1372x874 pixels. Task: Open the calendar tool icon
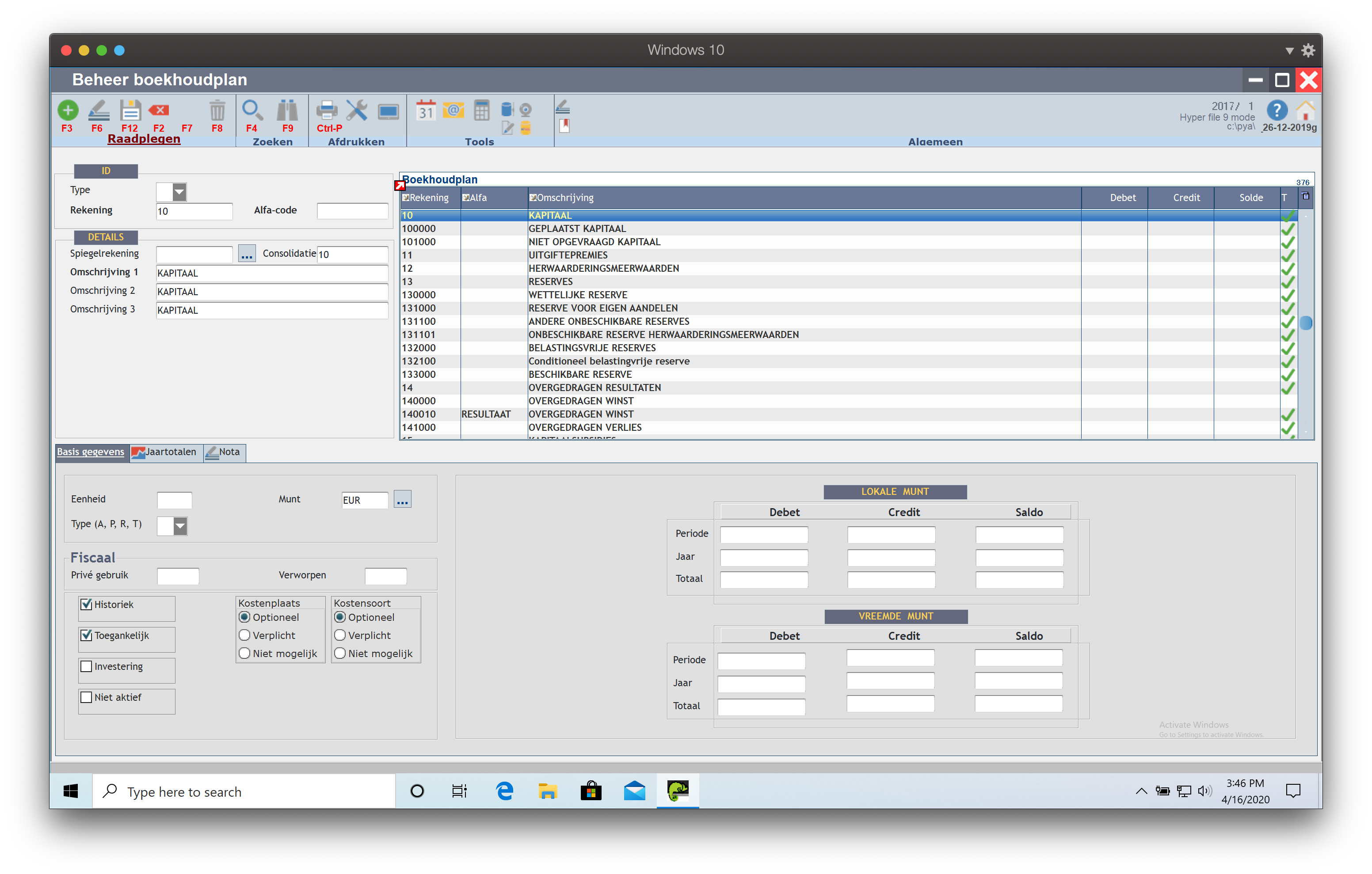click(x=426, y=110)
